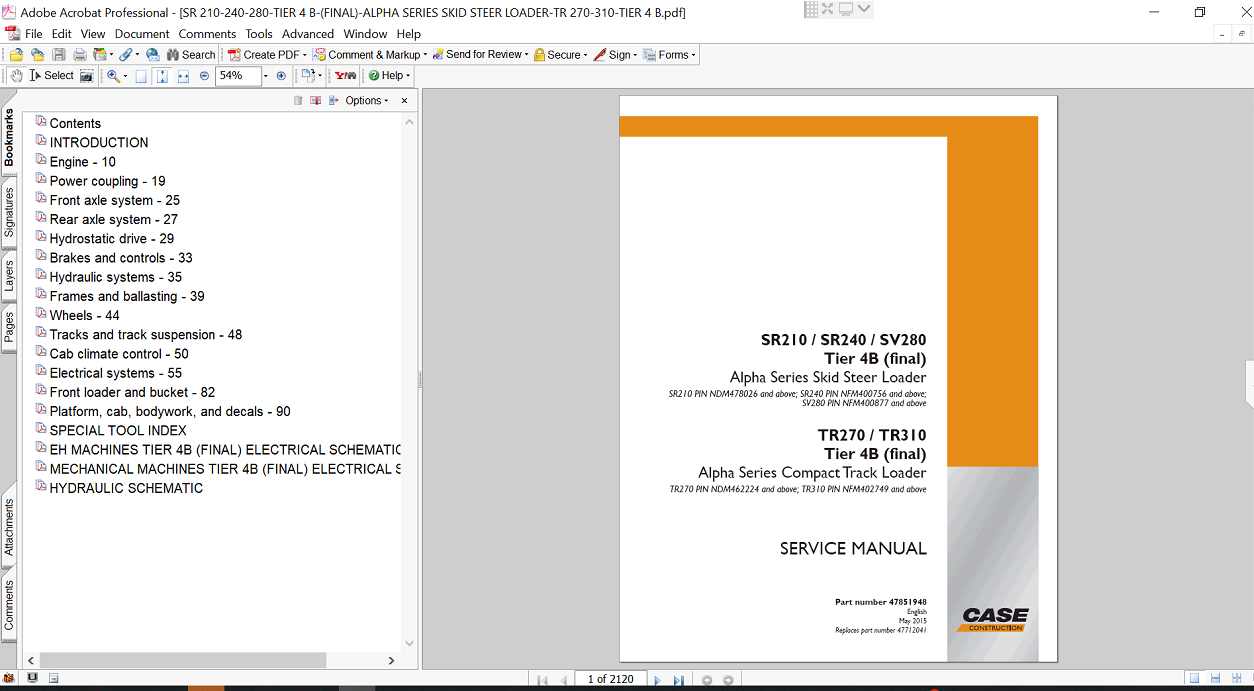Switch to continuous page layout
Screen dimensions: 1254x691
(x=1213, y=679)
